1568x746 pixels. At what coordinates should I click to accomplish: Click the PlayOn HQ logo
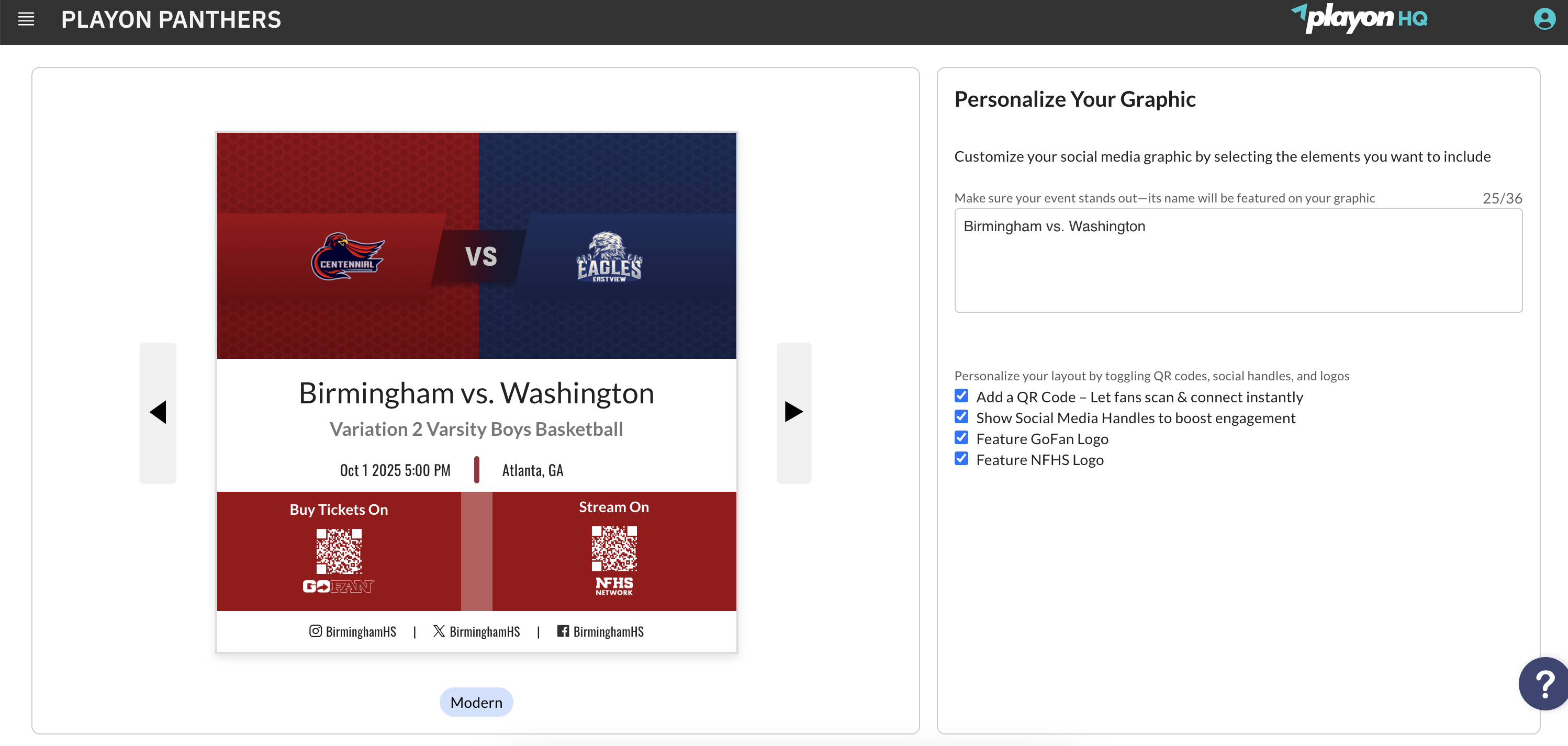click(1359, 18)
